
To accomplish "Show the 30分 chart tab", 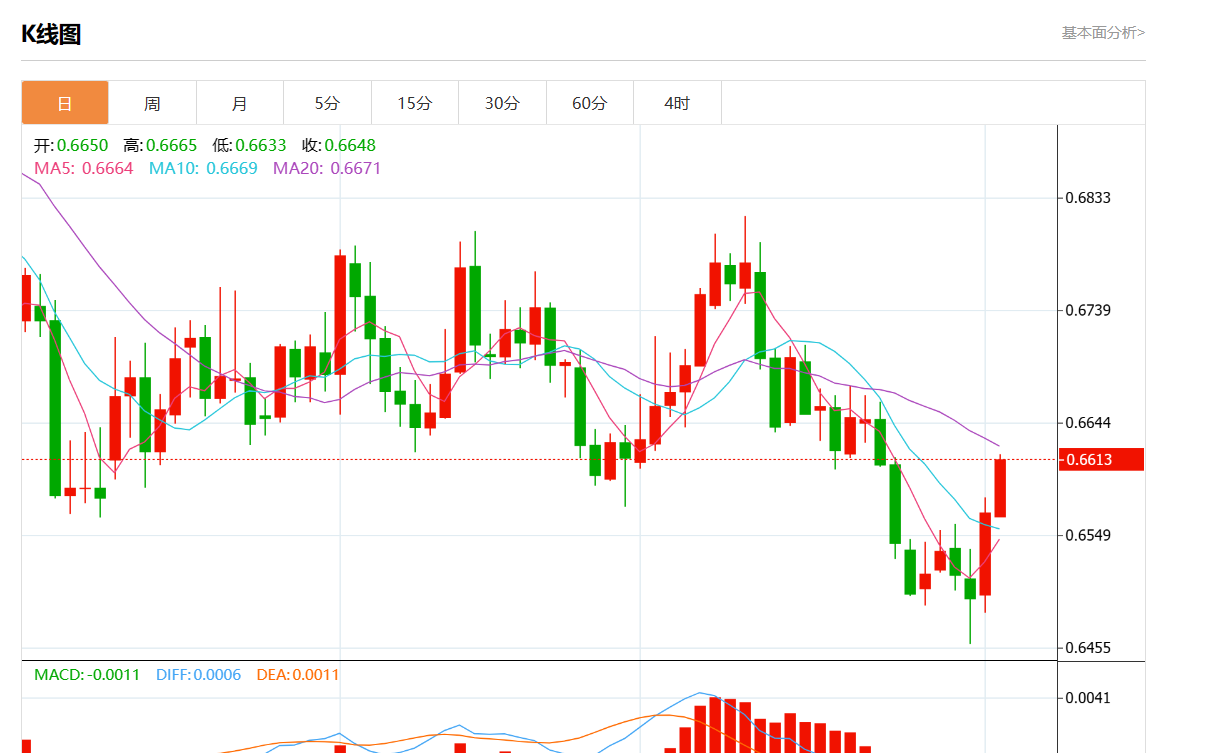I will [x=502, y=103].
